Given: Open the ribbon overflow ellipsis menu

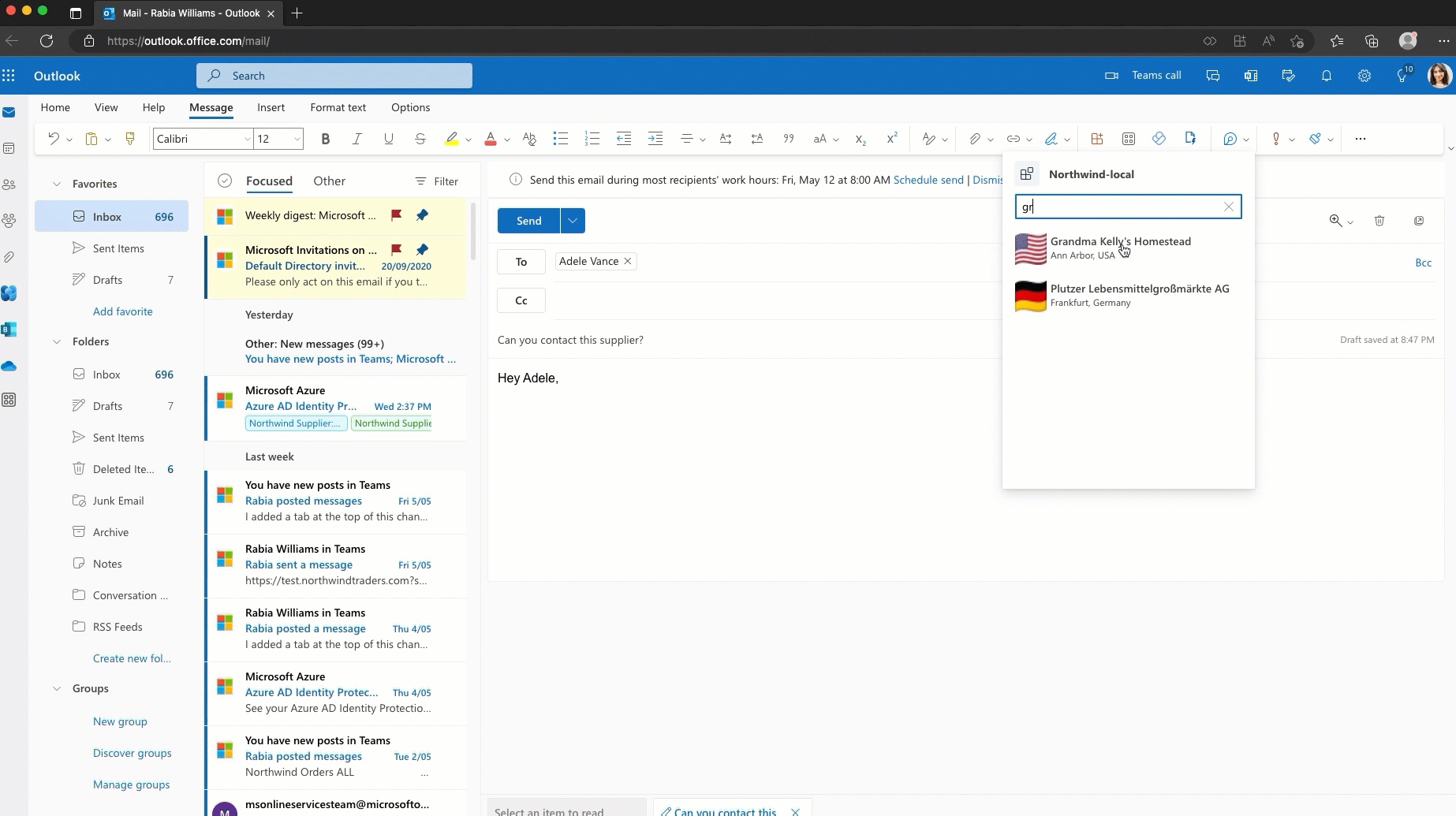Looking at the screenshot, I should [x=1360, y=139].
